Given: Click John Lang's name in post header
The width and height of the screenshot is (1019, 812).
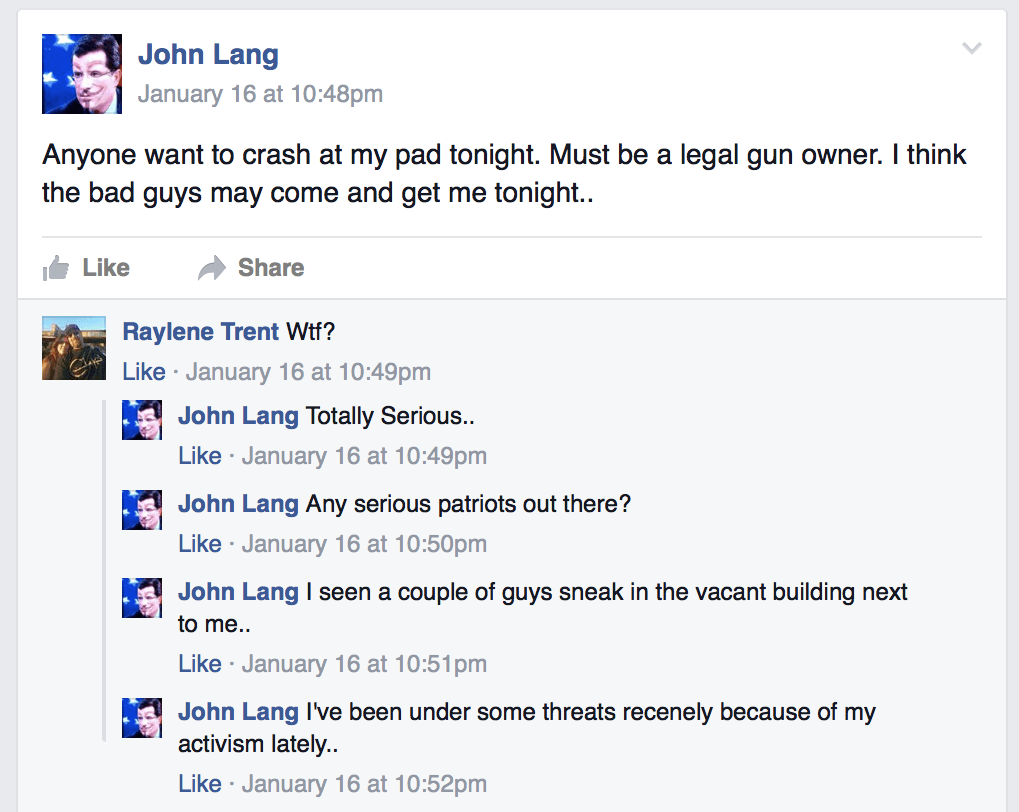Looking at the screenshot, I should point(208,55).
